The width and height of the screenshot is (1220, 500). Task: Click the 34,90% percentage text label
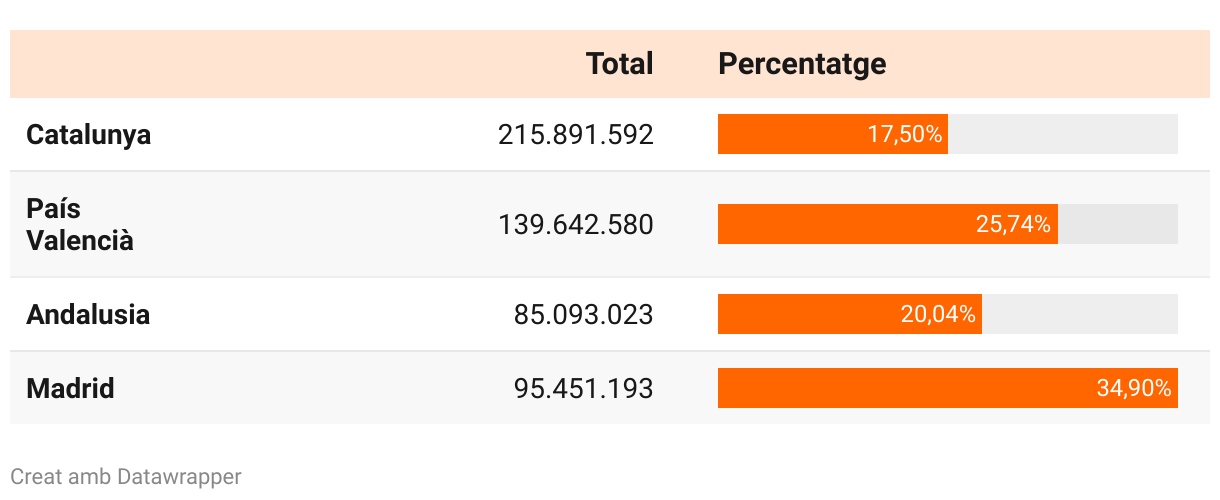(x=1133, y=388)
